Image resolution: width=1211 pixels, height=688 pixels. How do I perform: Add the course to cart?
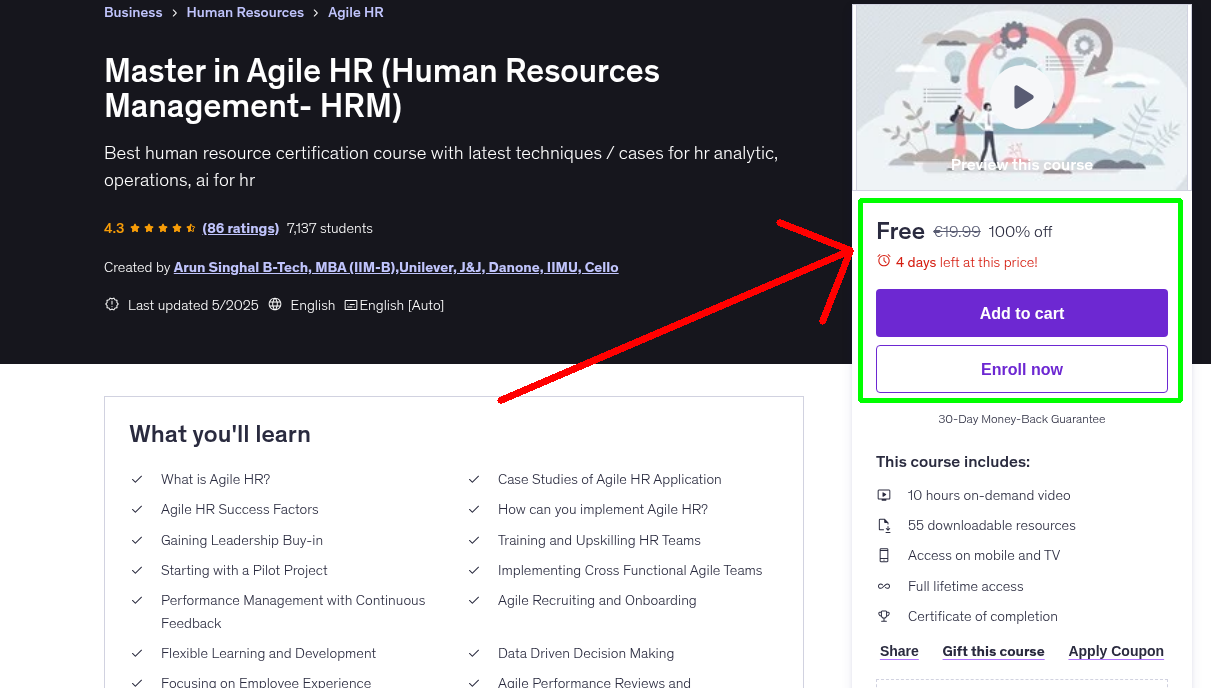tap(1021, 313)
